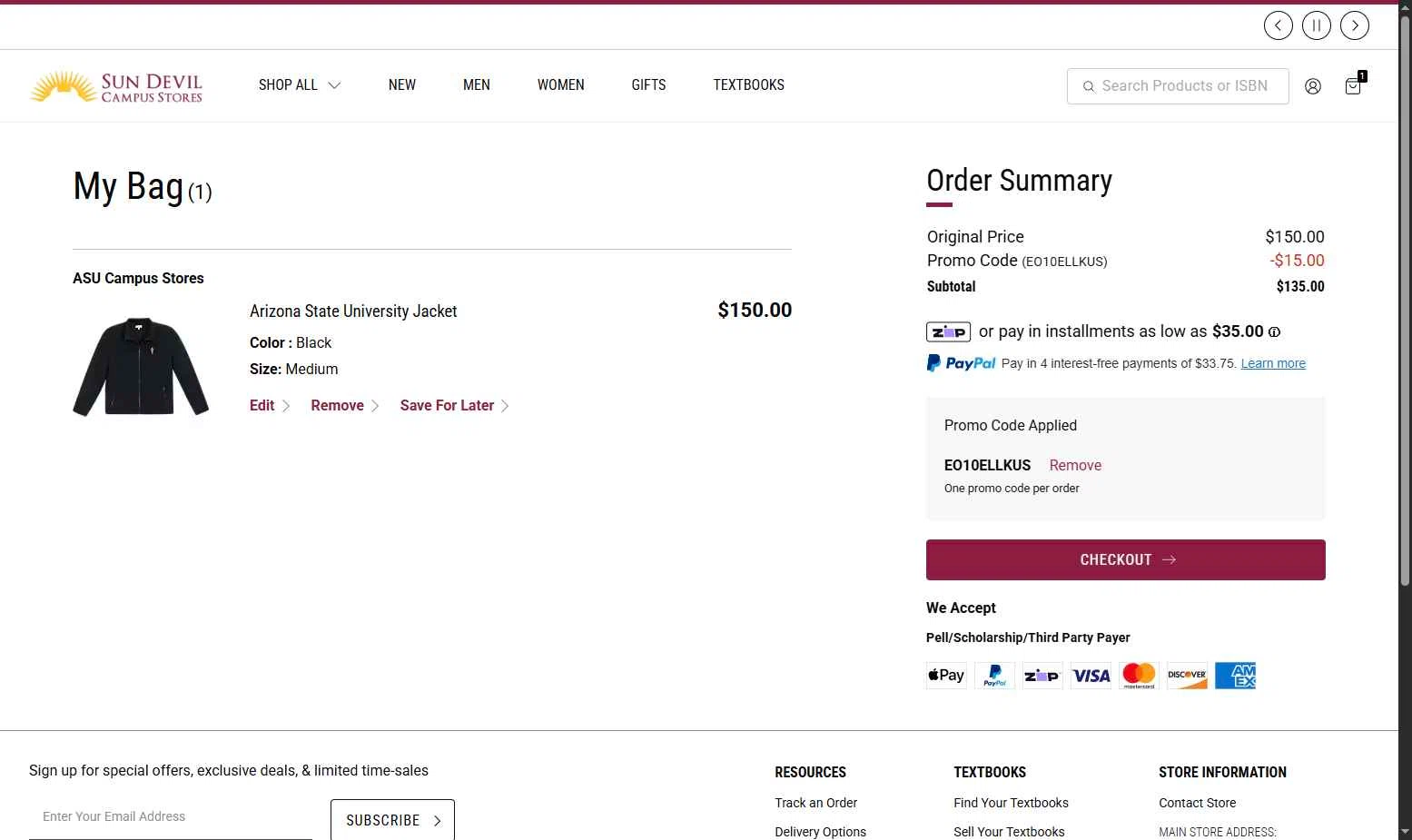Click the jacket price $150.00
The image size is (1412, 840).
(x=755, y=311)
